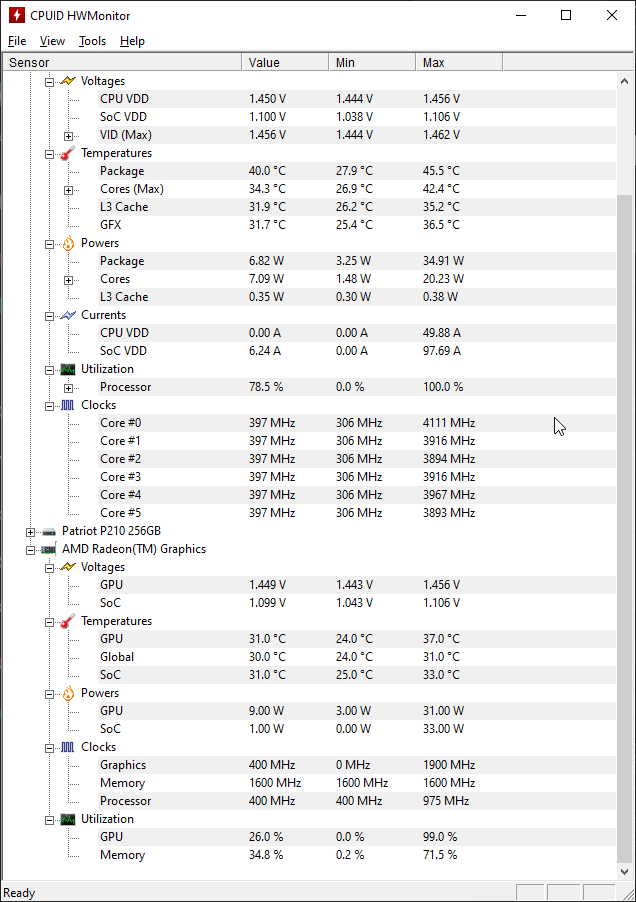Click the GPU Utilization icon
This screenshot has height=902, width=636.
point(66,819)
